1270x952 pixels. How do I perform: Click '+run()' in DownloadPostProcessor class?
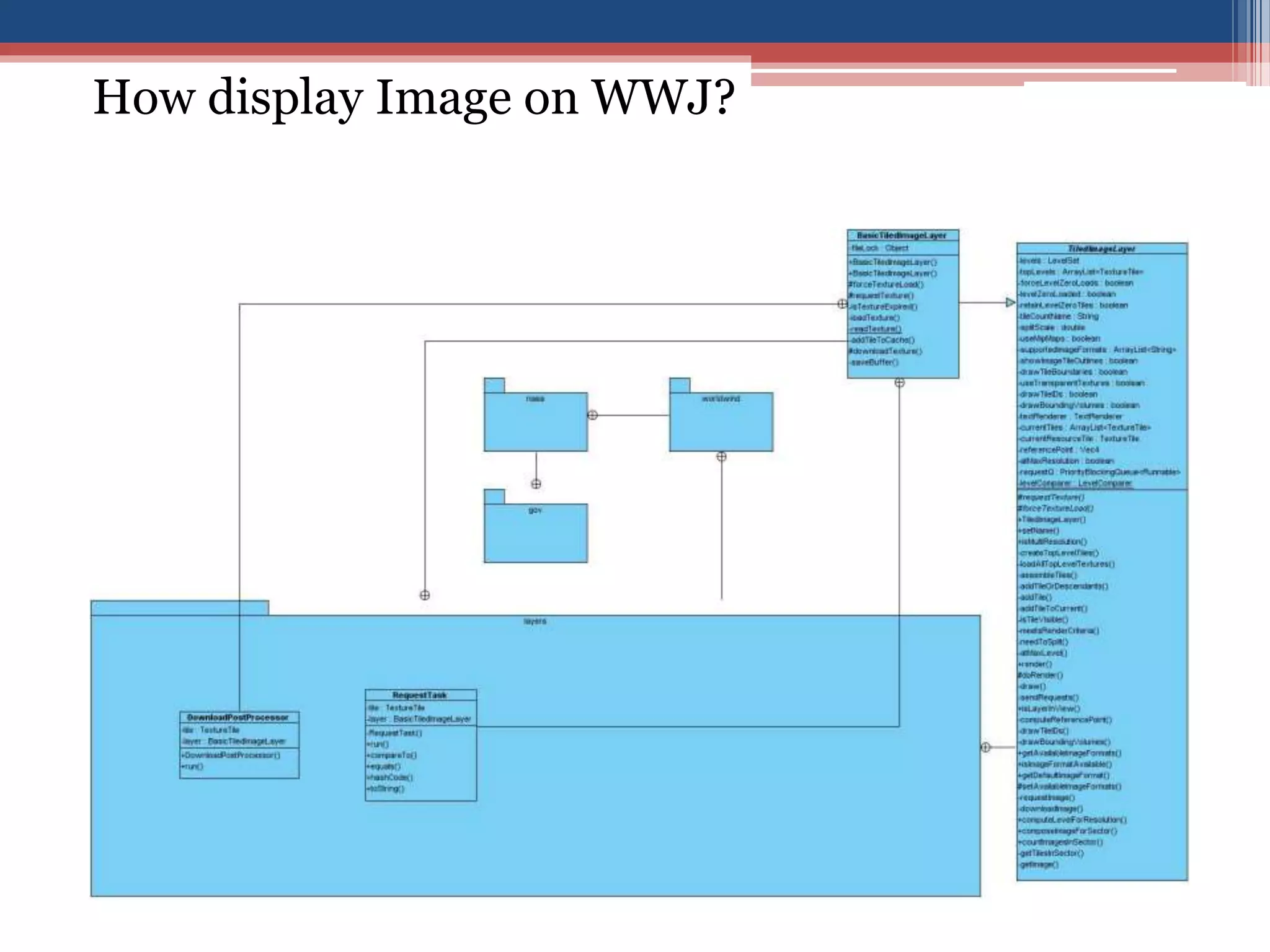(192, 766)
